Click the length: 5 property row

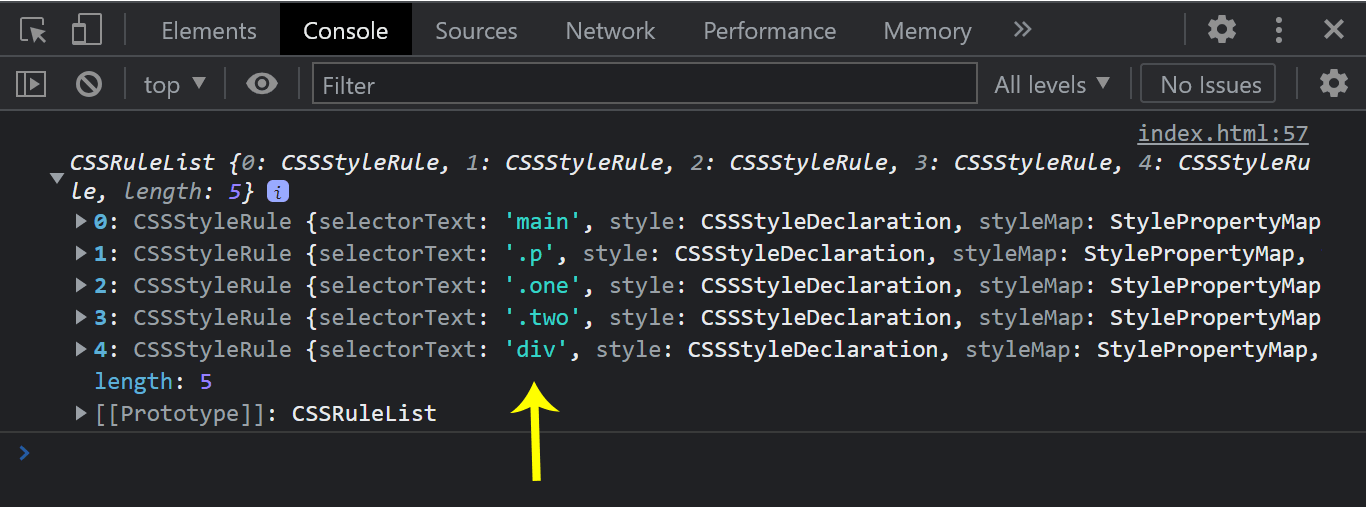[153, 381]
